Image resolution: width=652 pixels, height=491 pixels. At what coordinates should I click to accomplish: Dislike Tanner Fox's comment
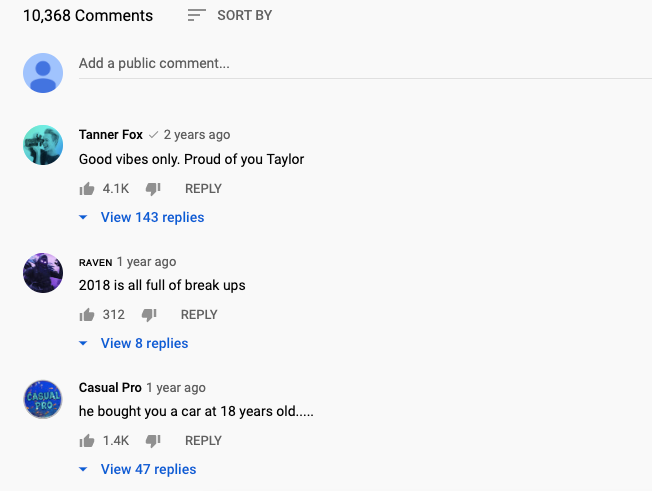[152, 189]
